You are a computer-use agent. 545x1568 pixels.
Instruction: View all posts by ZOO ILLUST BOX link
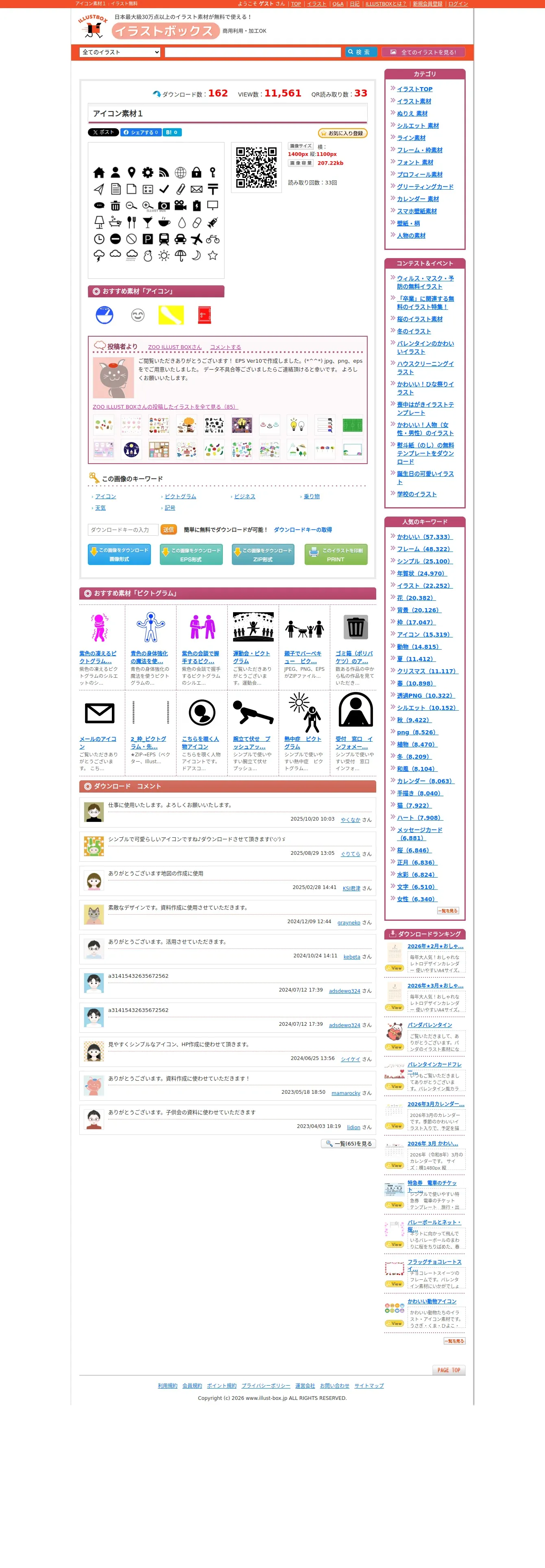click(165, 407)
